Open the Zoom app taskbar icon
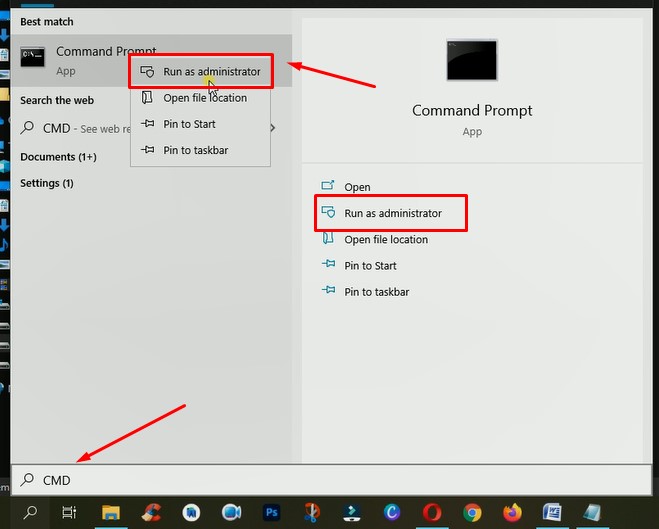This screenshot has width=659, height=529. [x=231, y=512]
